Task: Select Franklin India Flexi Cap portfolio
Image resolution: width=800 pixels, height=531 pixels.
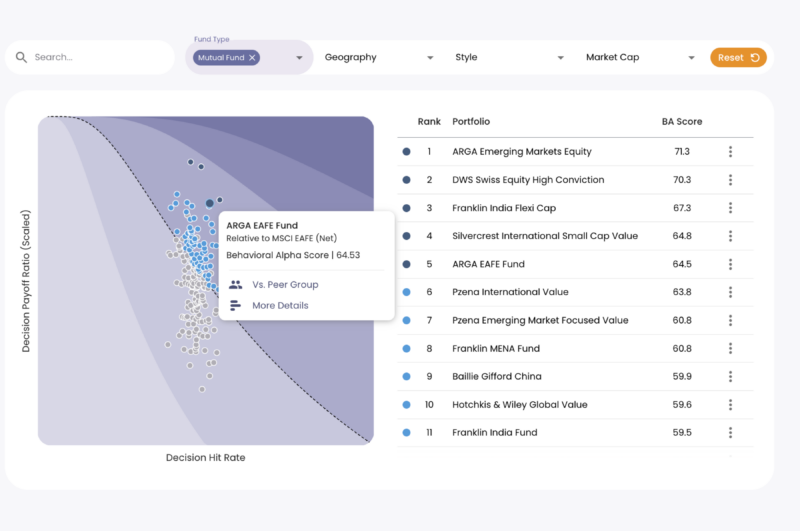Action: [x=504, y=208]
